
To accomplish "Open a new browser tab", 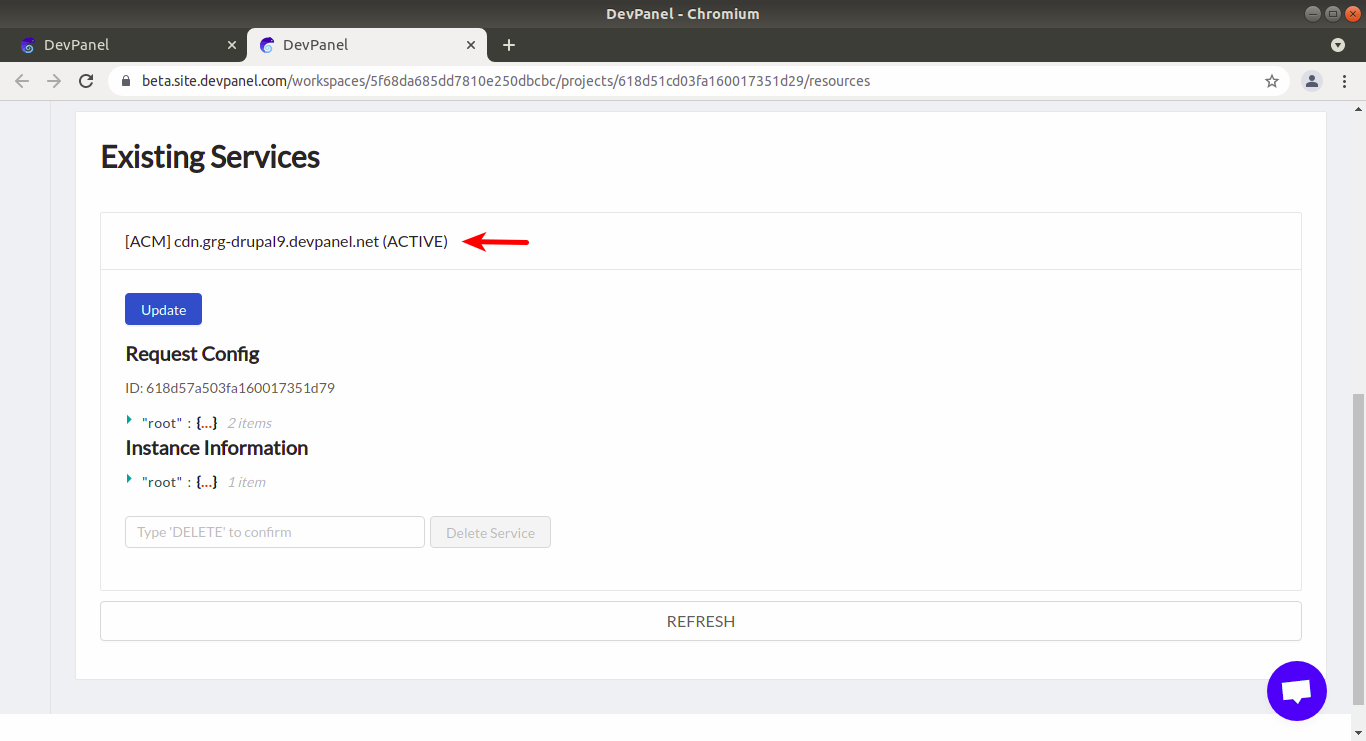I will [x=509, y=45].
